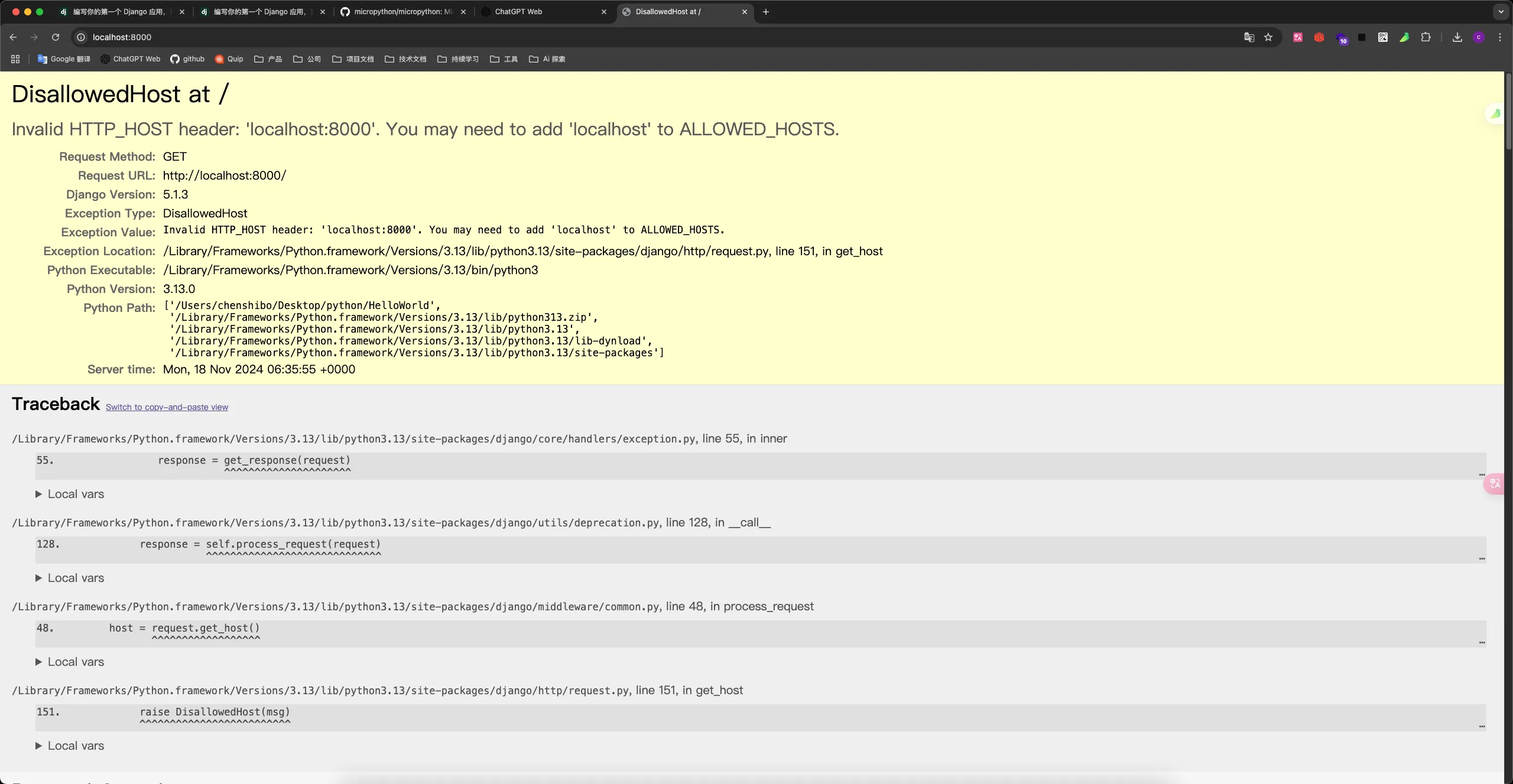The image size is (1513, 784).
Task: Open the downloads icon in toolbar
Action: (x=1457, y=37)
